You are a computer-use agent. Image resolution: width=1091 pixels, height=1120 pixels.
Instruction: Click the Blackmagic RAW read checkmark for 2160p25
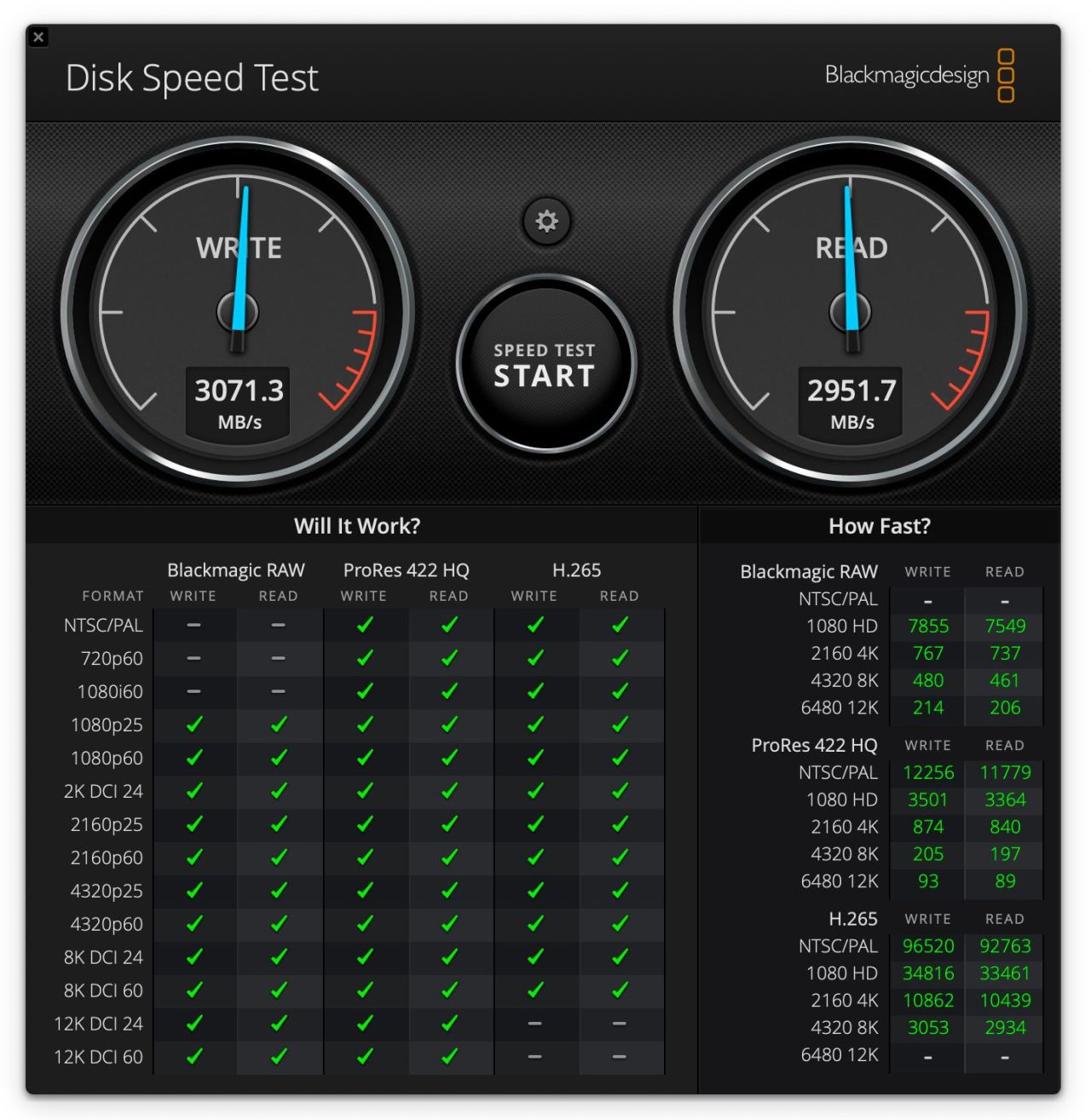pos(279,824)
